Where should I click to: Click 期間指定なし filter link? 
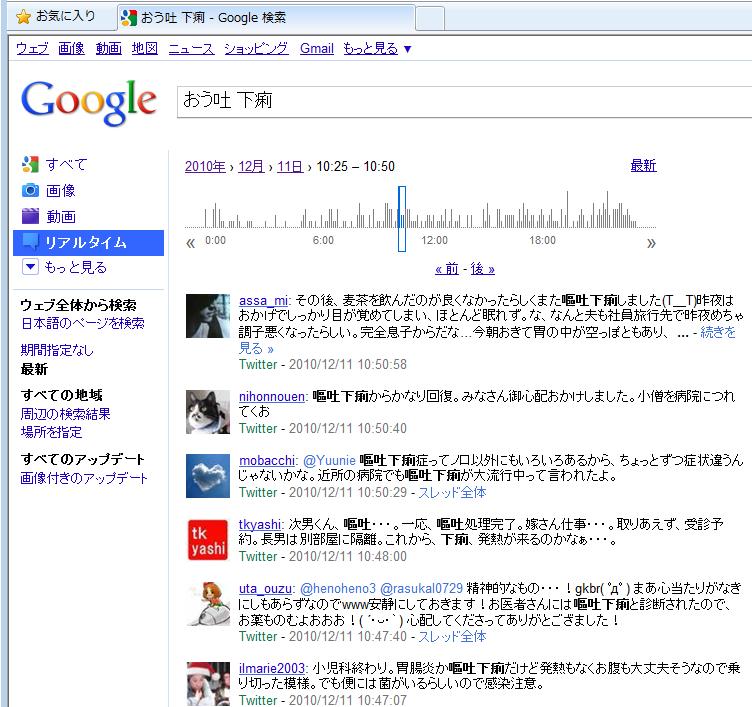57,350
